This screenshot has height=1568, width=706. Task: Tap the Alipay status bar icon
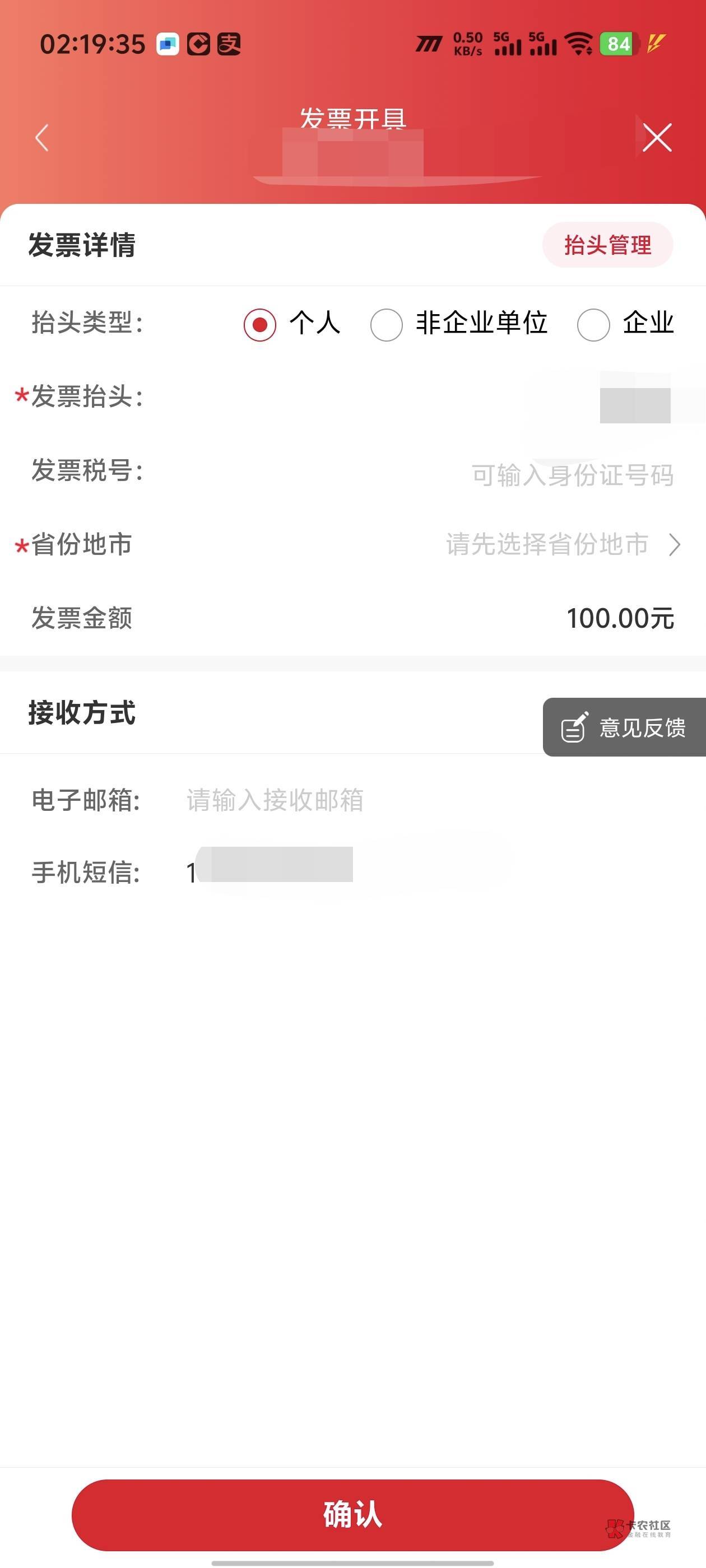point(229,44)
